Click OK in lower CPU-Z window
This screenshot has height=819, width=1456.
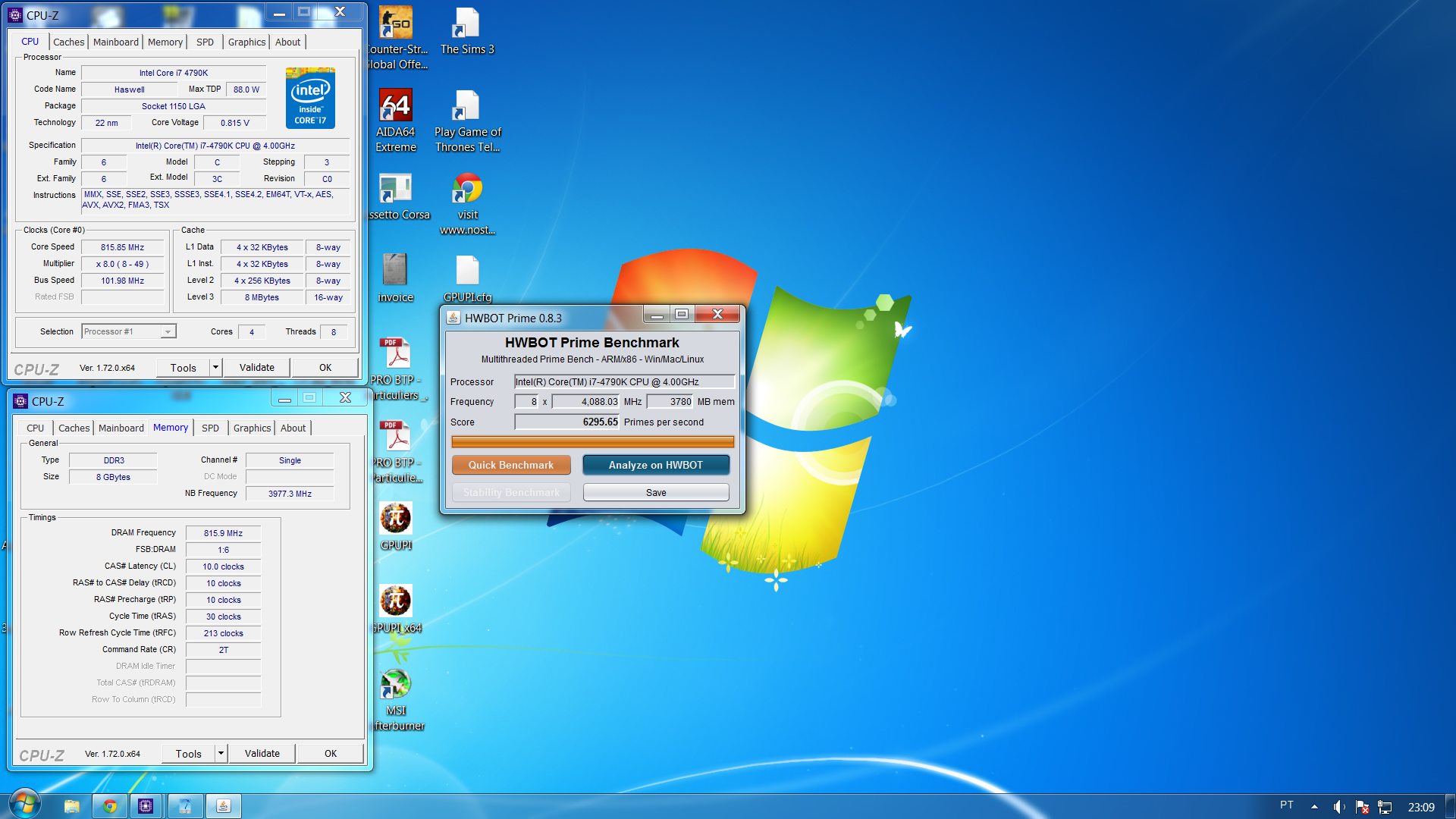[x=331, y=754]
